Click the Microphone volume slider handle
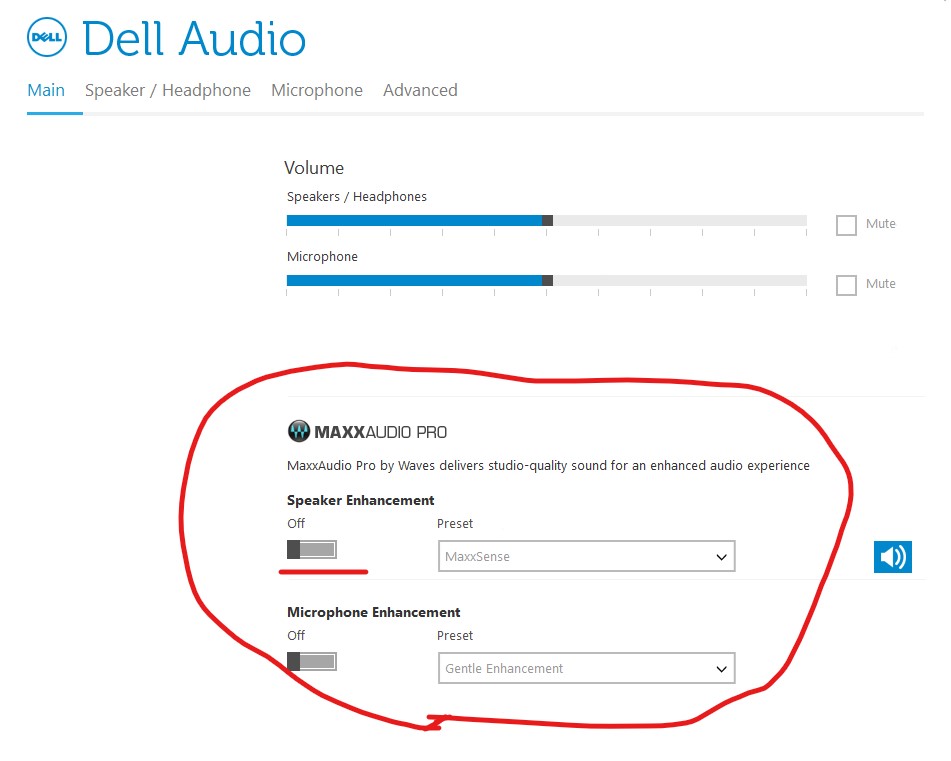Screen dimensions: 951x761 point(547,280)
